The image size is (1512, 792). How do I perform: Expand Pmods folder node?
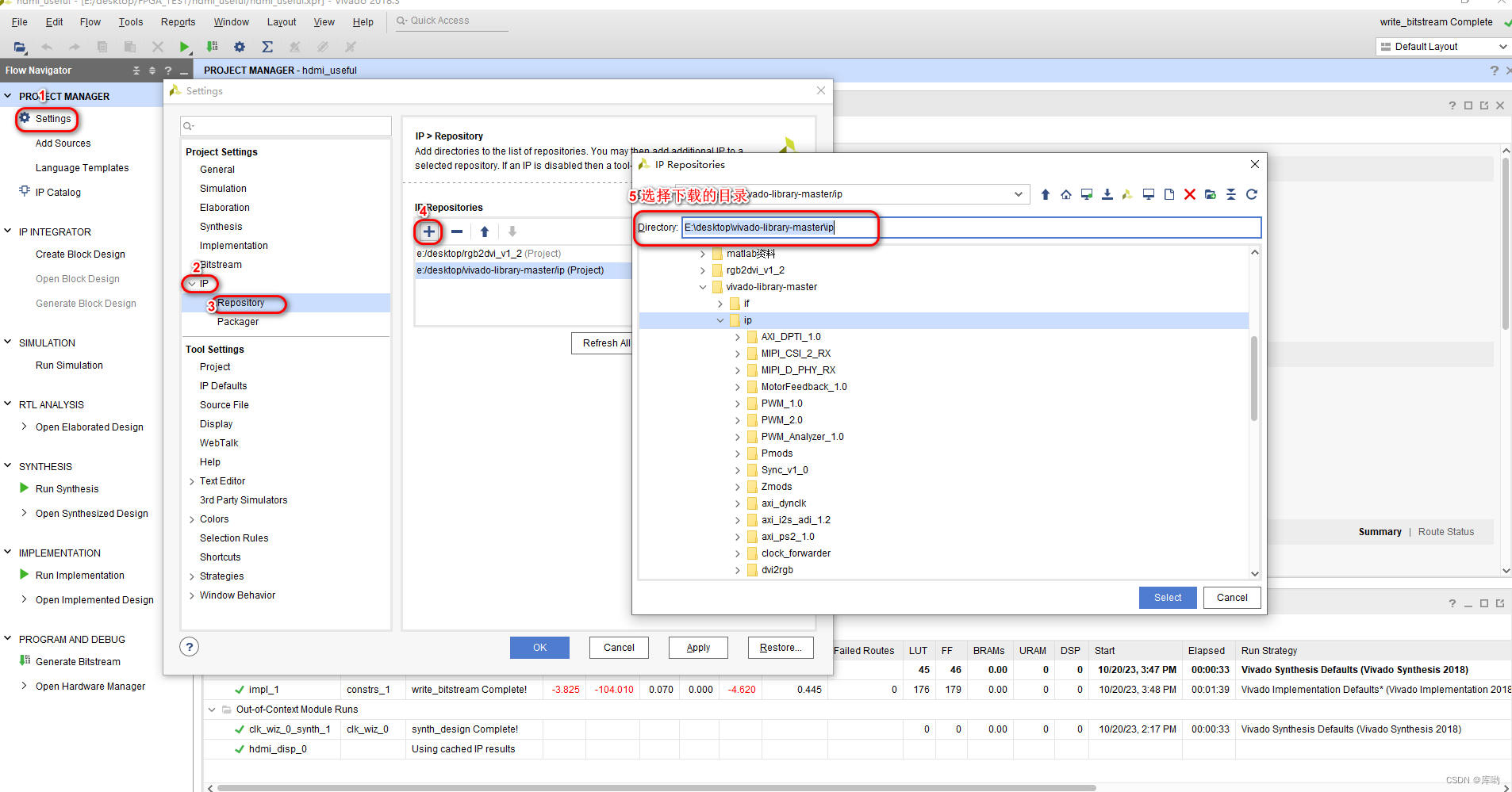(738, 453)
